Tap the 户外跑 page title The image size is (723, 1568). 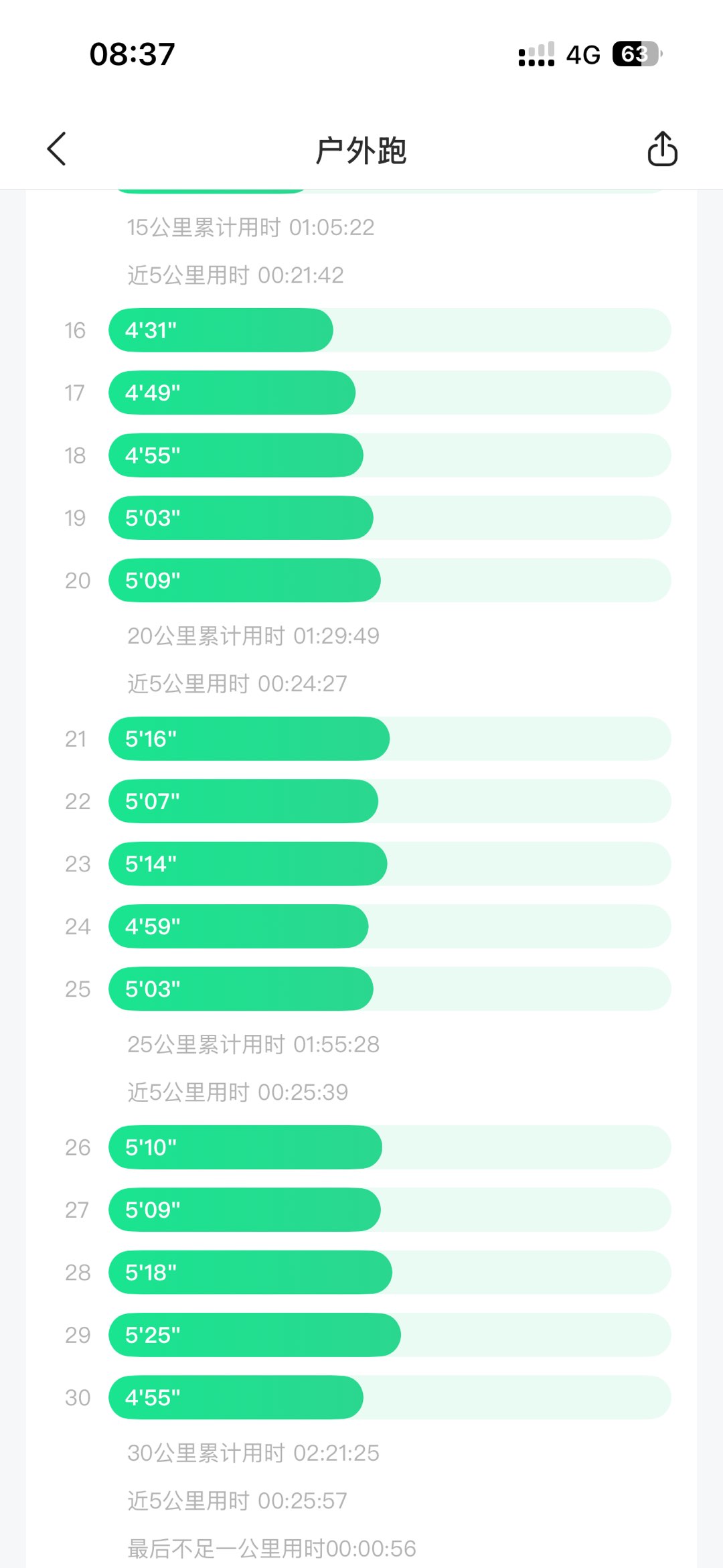(x=361, y=150)
